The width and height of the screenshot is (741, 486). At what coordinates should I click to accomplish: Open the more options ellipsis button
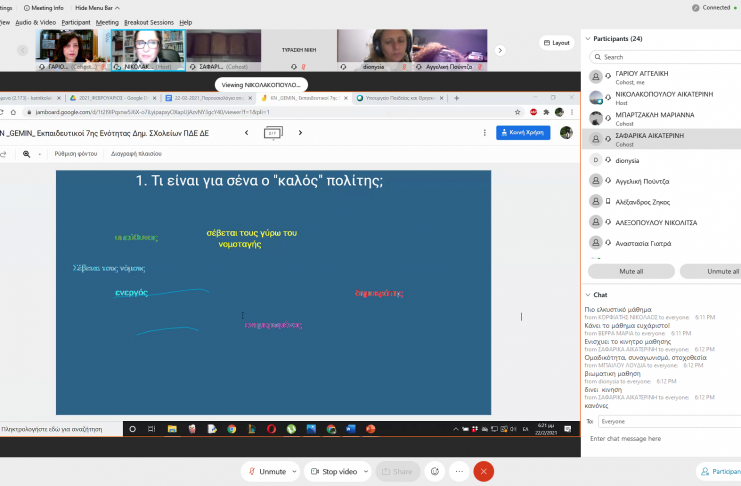[x=459, y=471]
